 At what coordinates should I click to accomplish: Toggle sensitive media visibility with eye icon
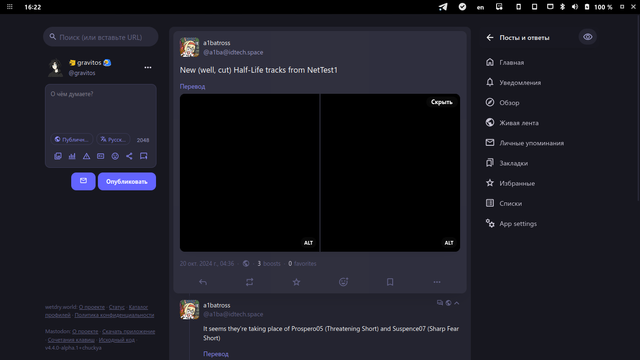tap(587, 37)
